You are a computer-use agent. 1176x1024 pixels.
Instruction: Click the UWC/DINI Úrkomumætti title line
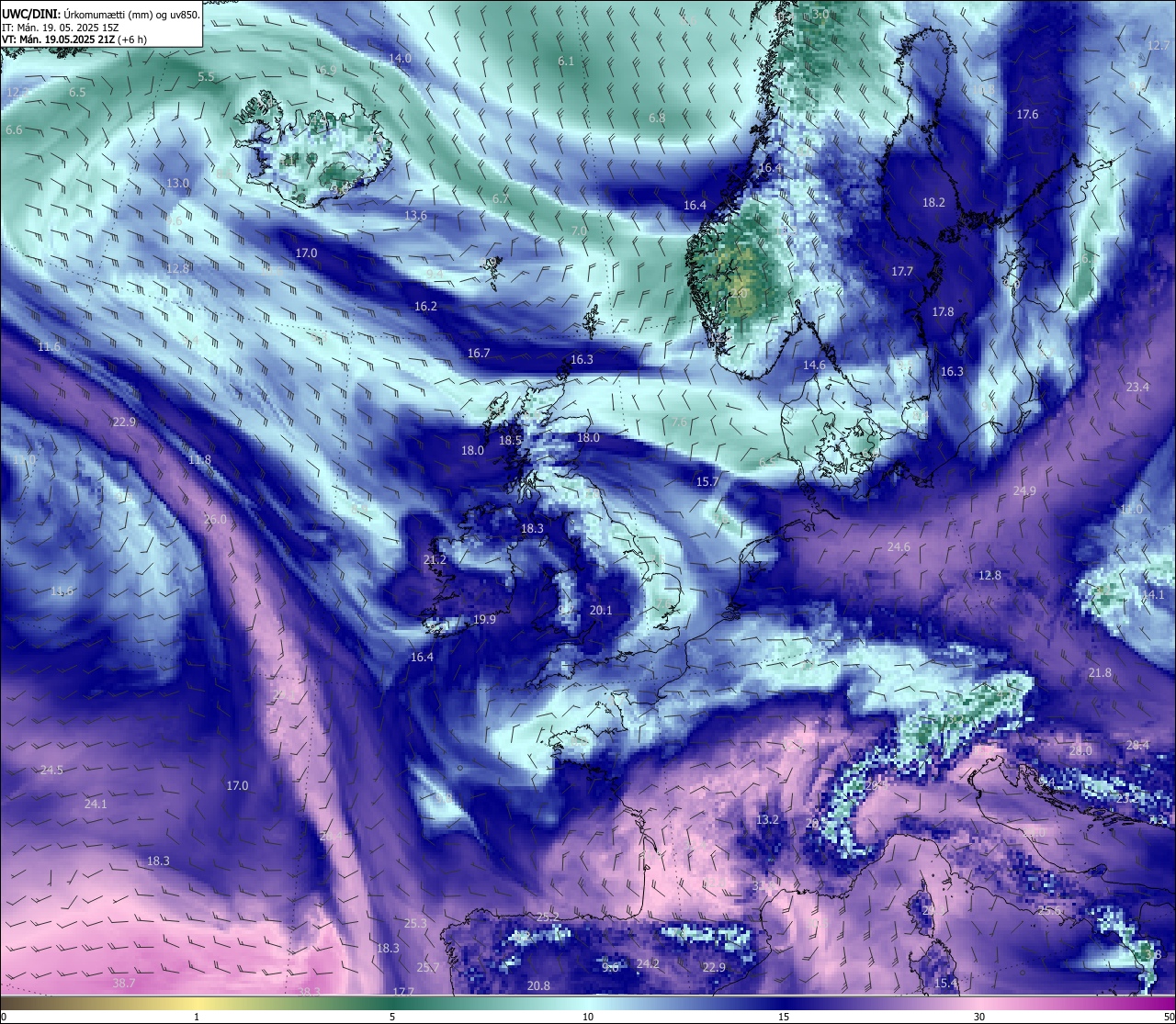(101, 14)
